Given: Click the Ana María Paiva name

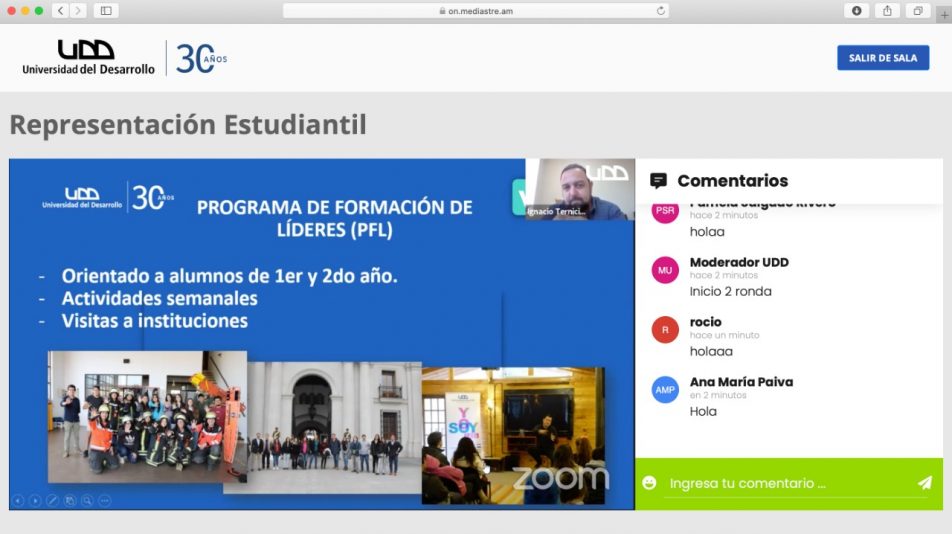Looking at the screenshot, I should coord(741,382).
